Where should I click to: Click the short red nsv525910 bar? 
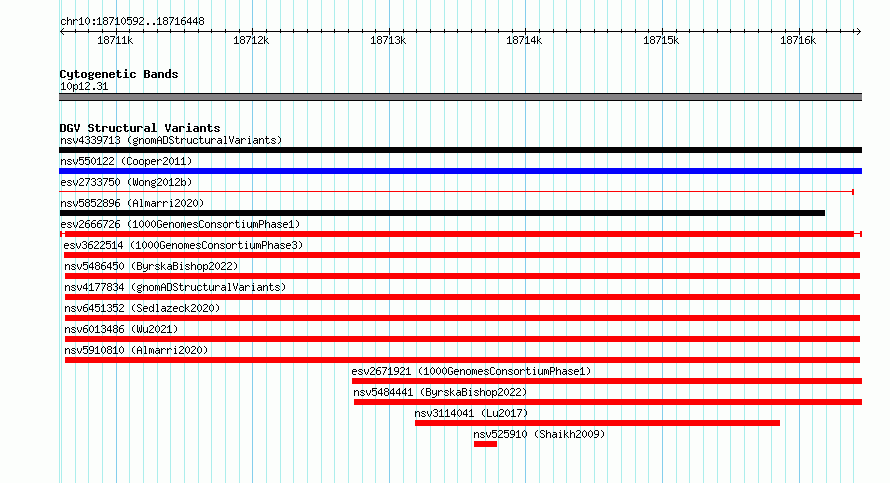[485, 444]
